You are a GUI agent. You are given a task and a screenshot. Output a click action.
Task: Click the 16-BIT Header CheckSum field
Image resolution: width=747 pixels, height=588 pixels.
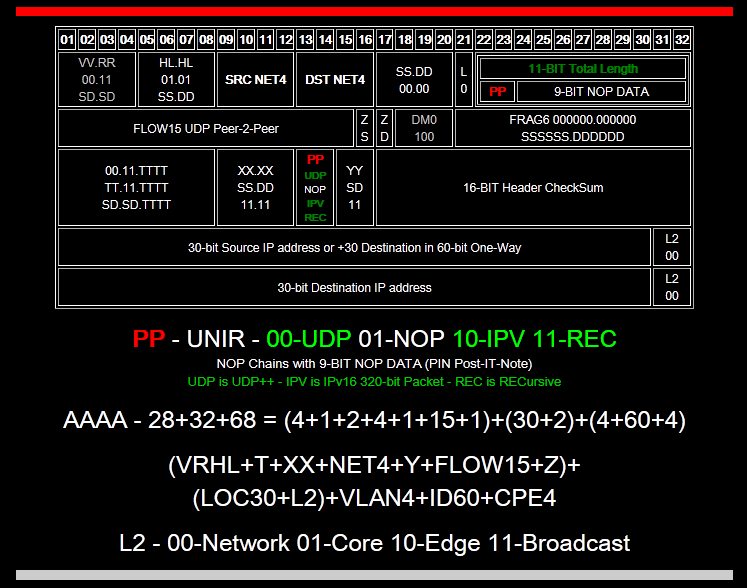coord(533,188)
